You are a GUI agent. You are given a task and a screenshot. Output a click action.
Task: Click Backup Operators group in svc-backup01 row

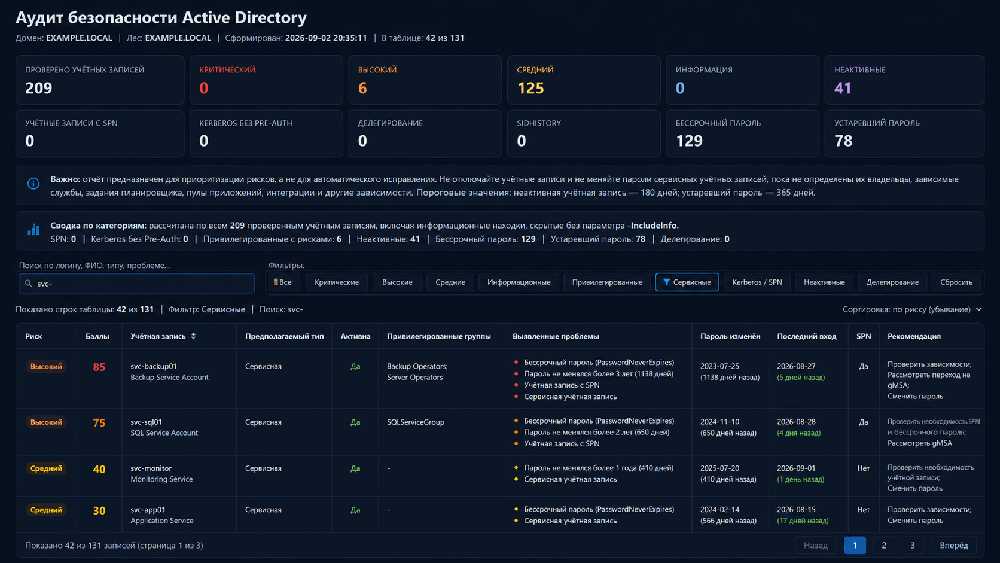pyautogui.click(x=417, y=366)
